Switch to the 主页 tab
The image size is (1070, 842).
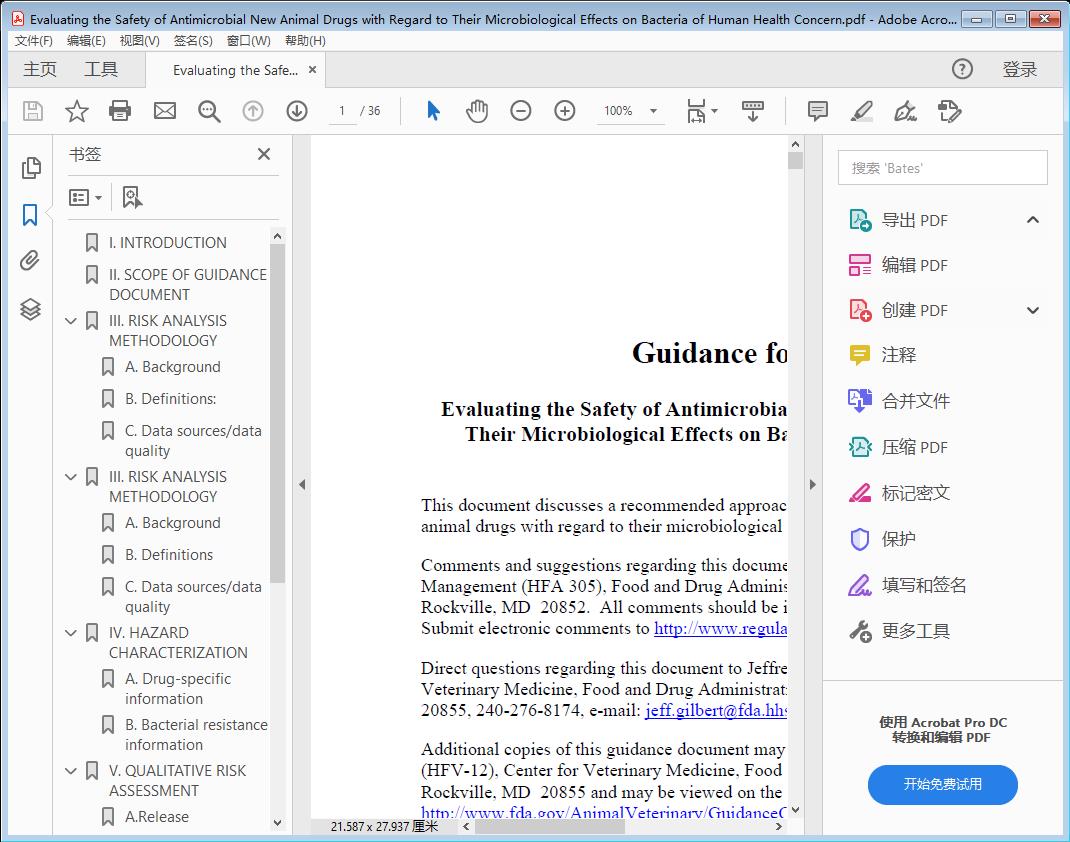tap(40, 70)
